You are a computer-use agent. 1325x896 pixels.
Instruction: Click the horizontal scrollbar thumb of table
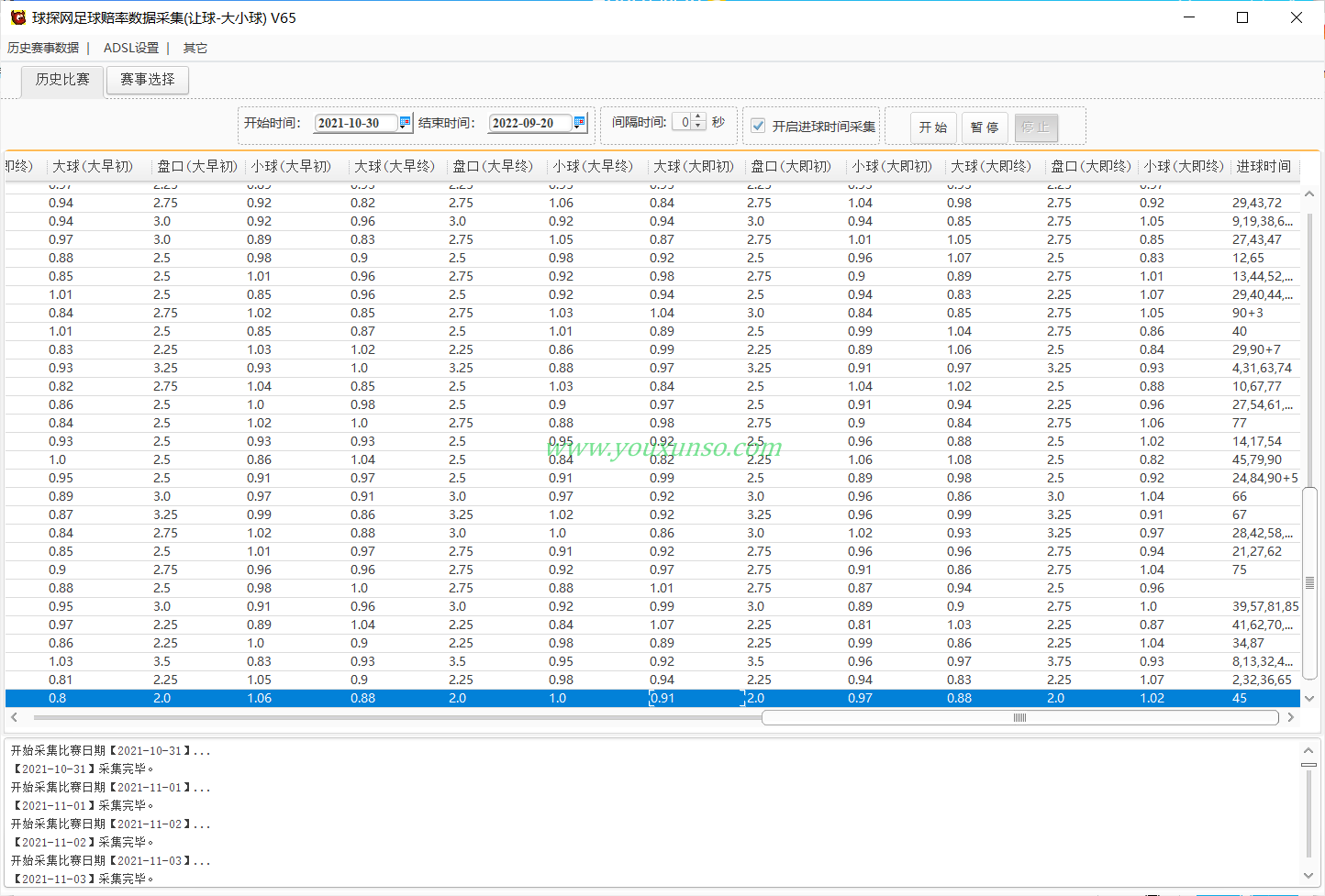(1019, 718)
